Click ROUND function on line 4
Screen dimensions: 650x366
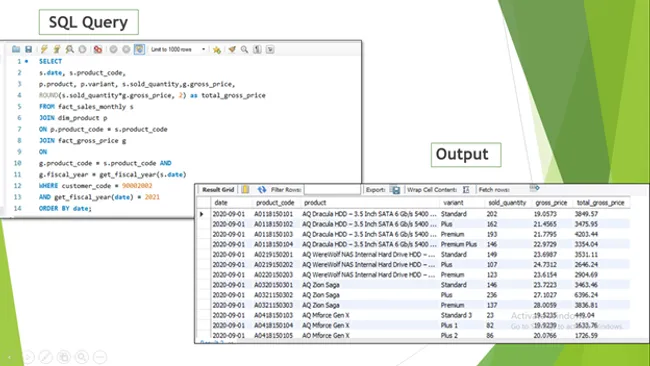click(49, 95)
